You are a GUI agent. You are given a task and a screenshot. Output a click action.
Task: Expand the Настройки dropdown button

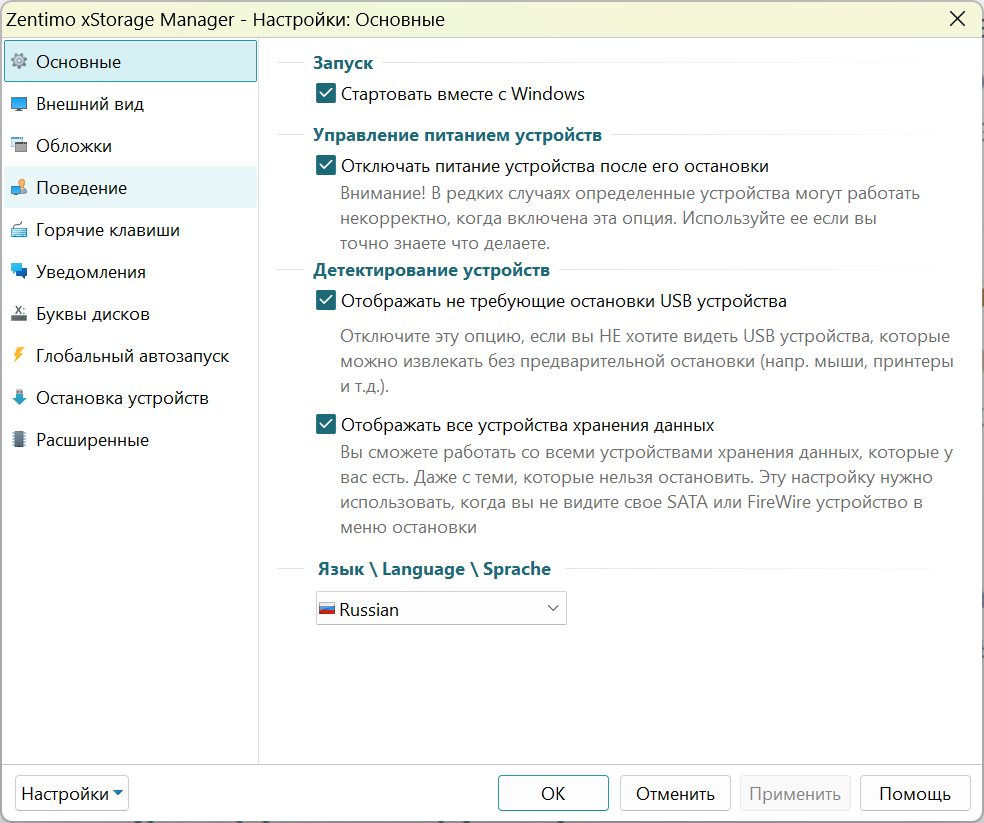(x=72, y=793)
